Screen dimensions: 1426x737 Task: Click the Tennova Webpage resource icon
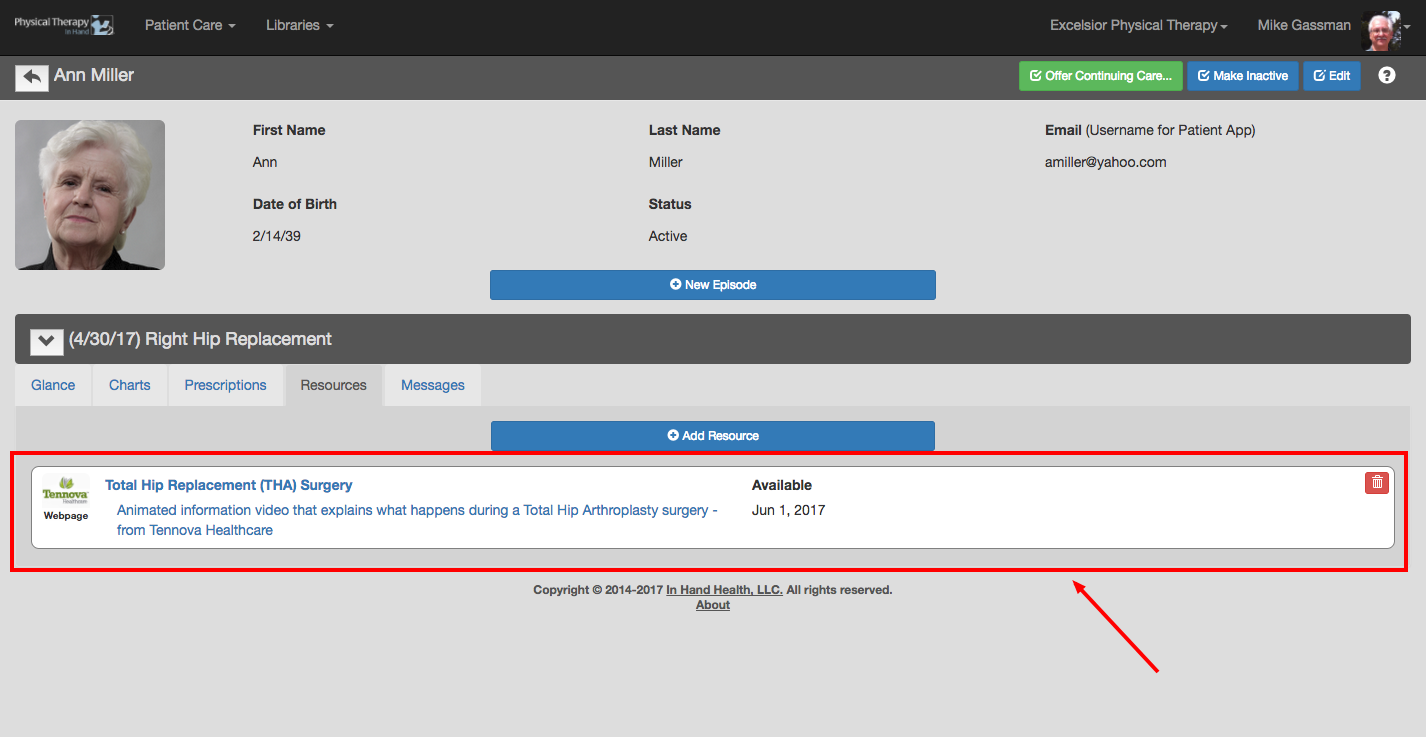point(66,499)
